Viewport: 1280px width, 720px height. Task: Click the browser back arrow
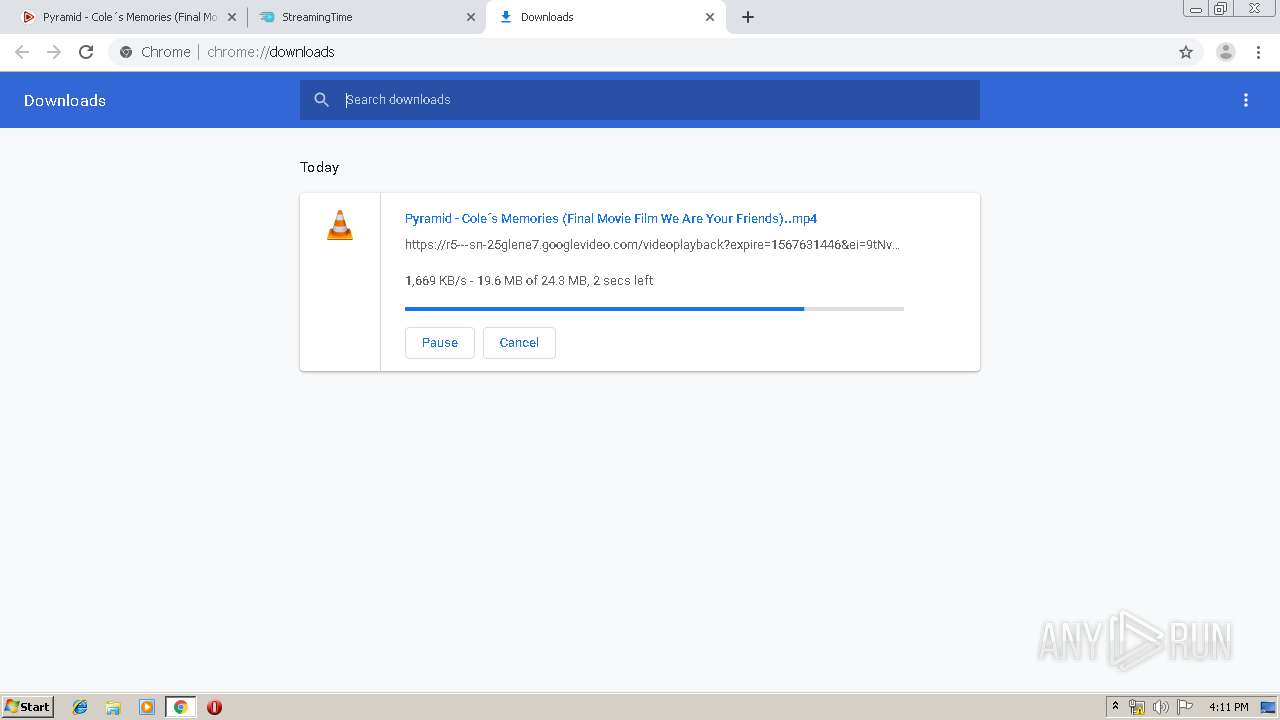coord(22,52)
